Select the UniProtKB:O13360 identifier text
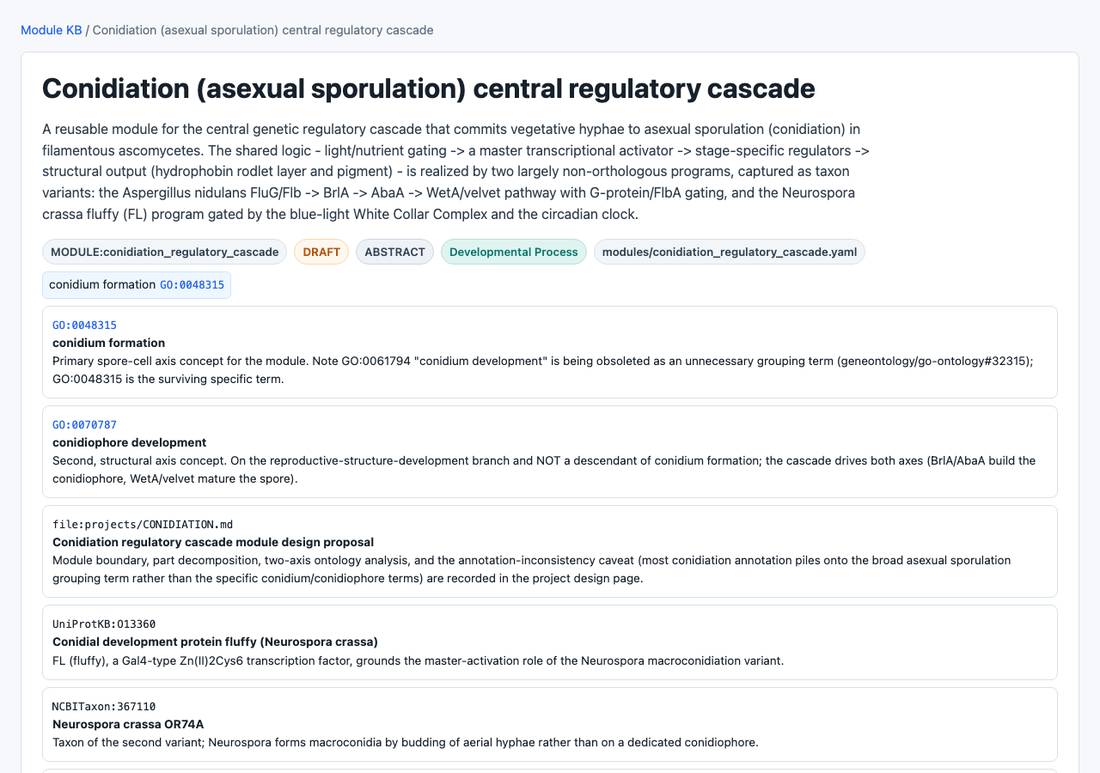This screenshot has width=1100, height=773. (104, 624)
